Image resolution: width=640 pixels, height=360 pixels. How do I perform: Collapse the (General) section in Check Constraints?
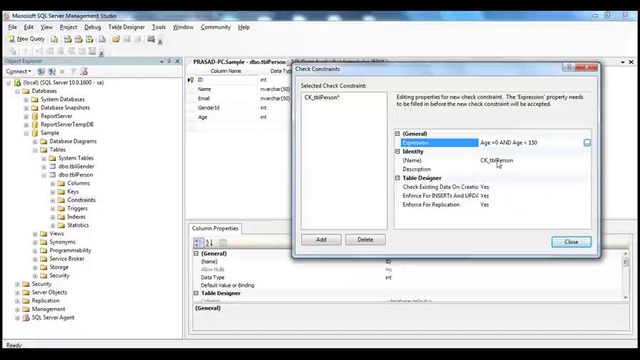(397, 133)
